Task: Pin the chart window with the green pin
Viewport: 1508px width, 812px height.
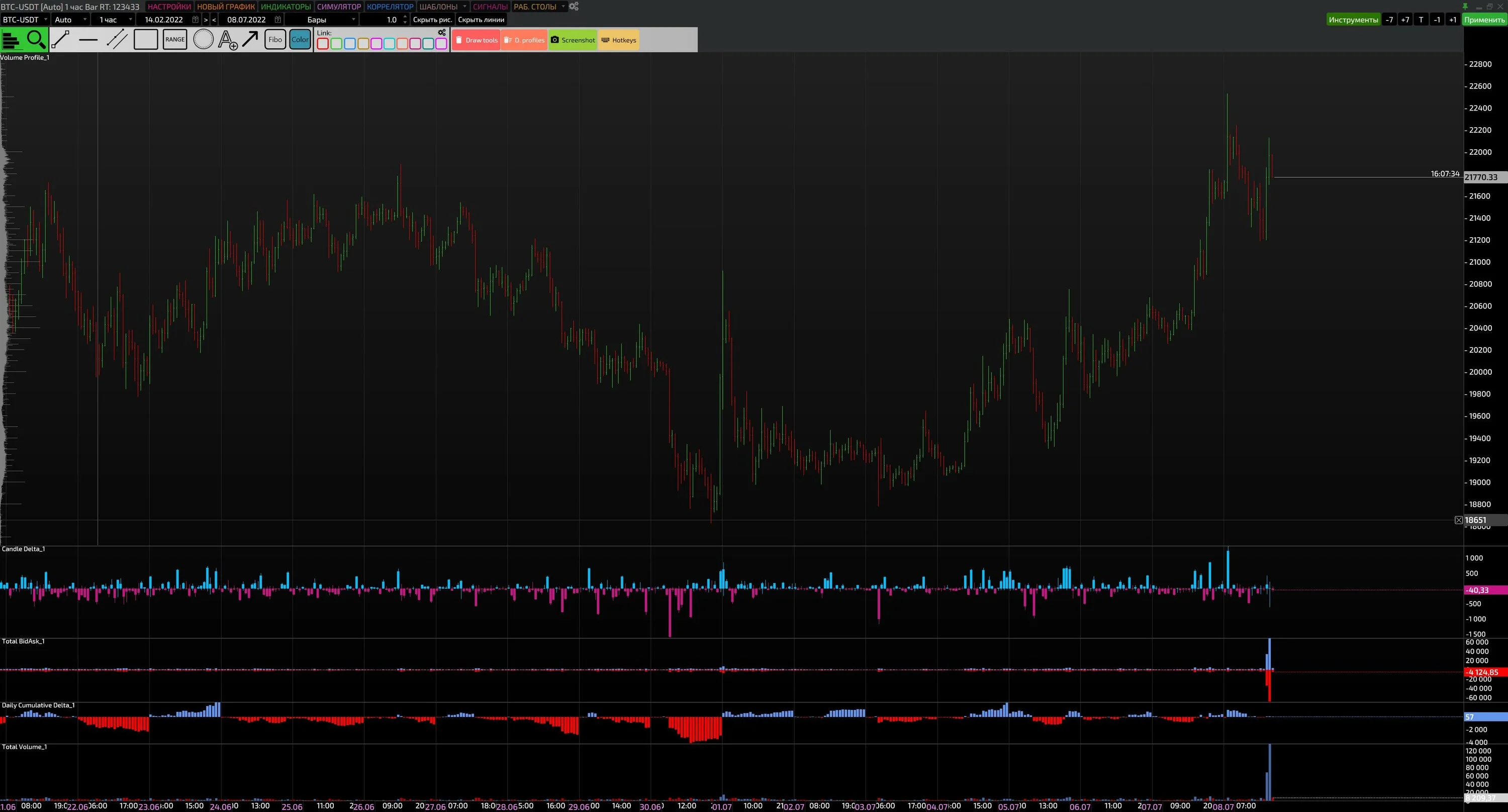Action: tap(1465, 7)
